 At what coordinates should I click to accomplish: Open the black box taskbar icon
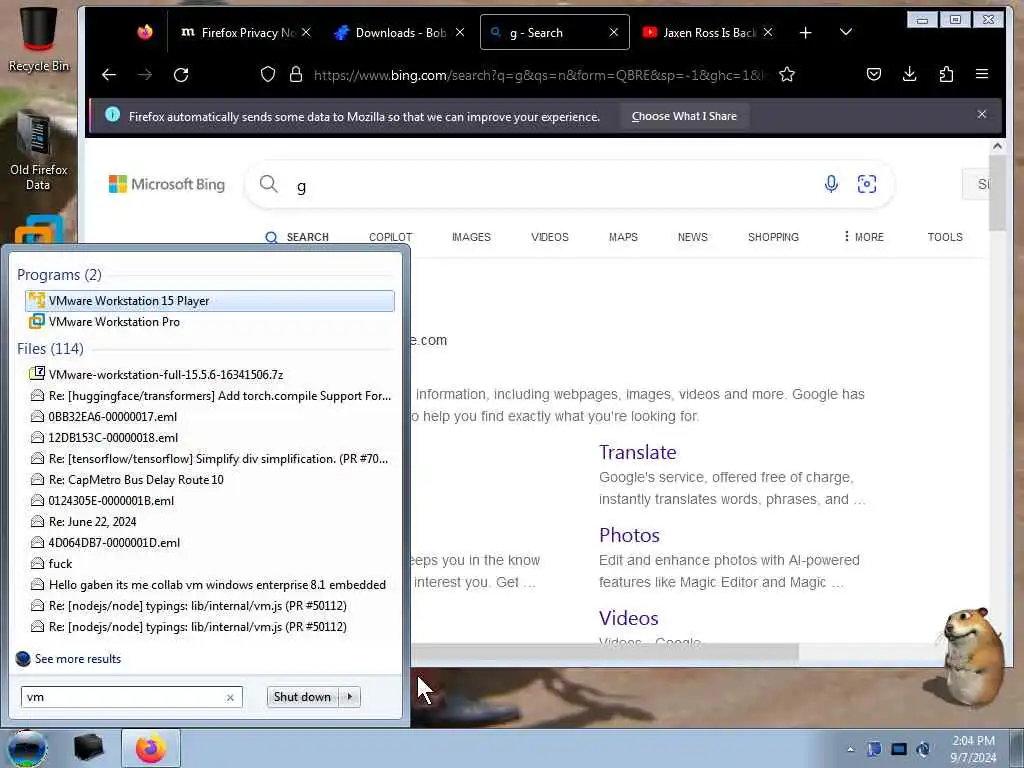[88, 748]
